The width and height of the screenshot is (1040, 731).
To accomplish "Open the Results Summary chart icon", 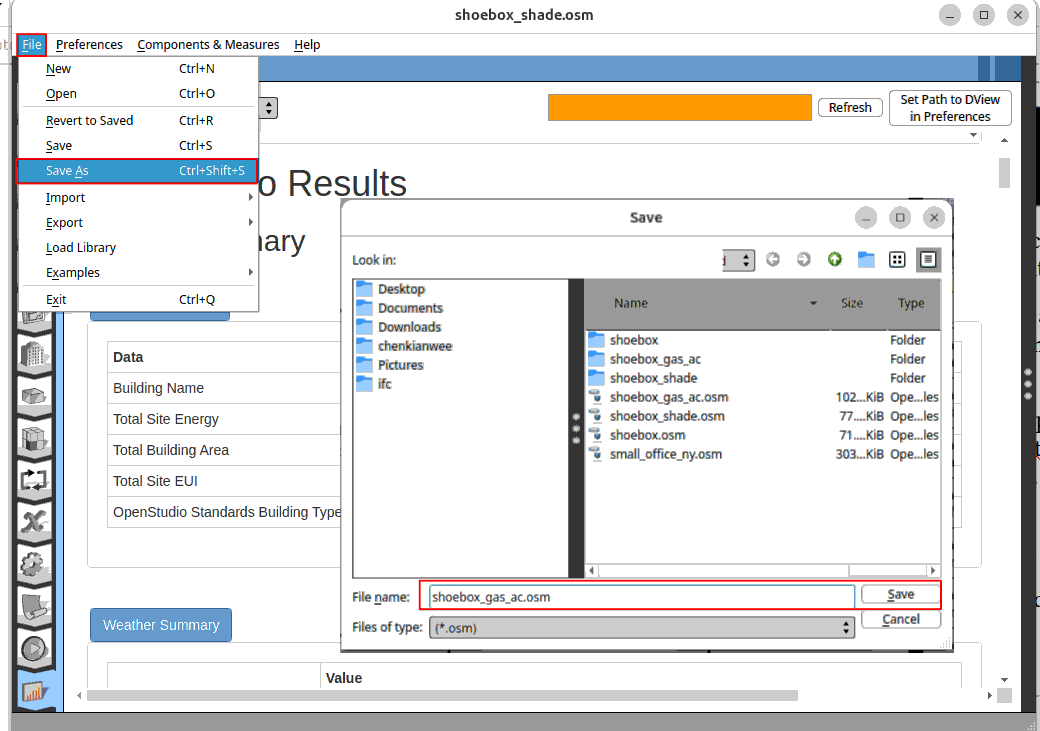I will click(x=35, y=690).
